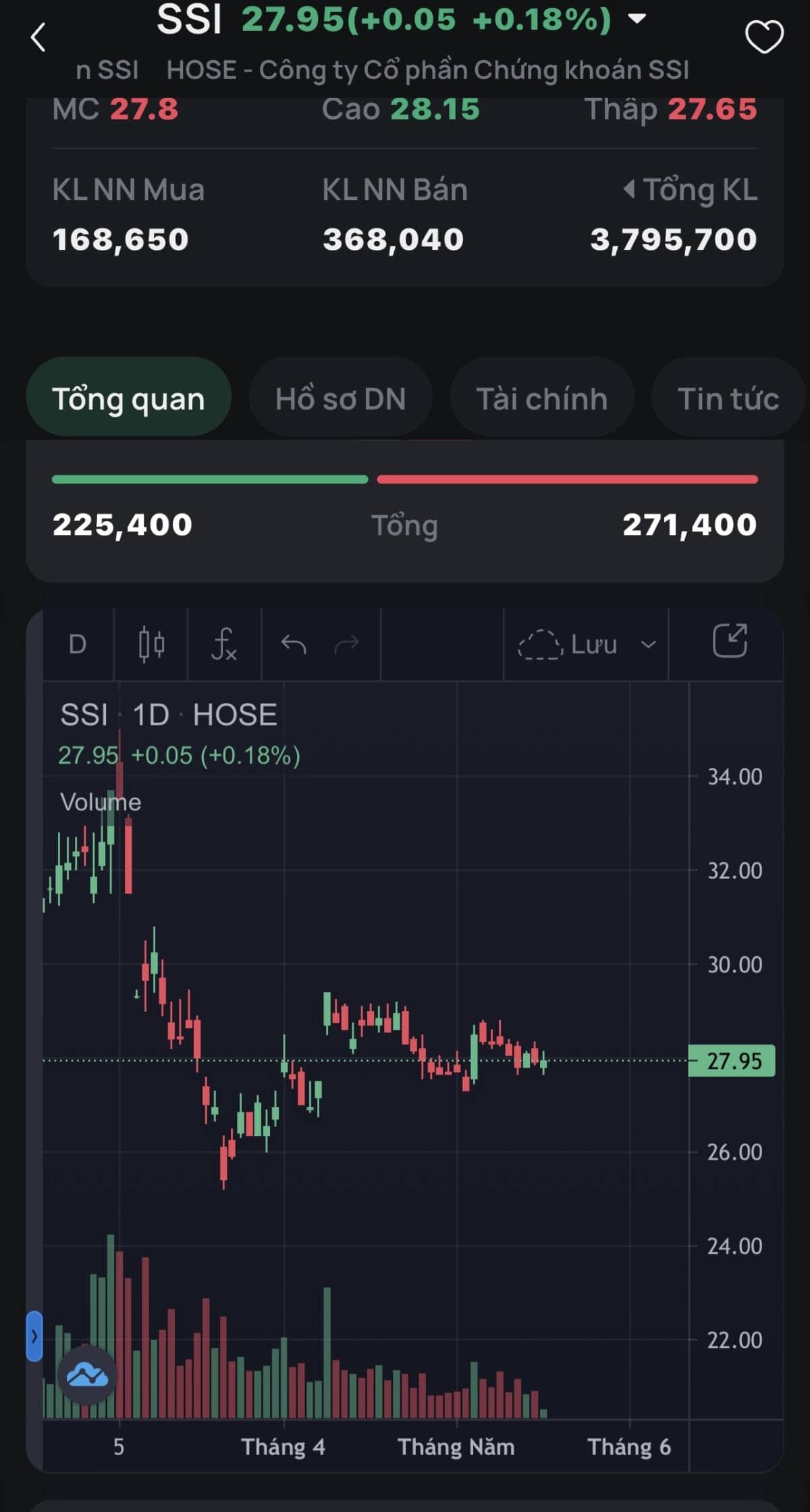The width and height of the screenshot is (810, 1512).
Task: Expand the price dropdown arrow next to SSI 27.95
Action: click(637, 18)
